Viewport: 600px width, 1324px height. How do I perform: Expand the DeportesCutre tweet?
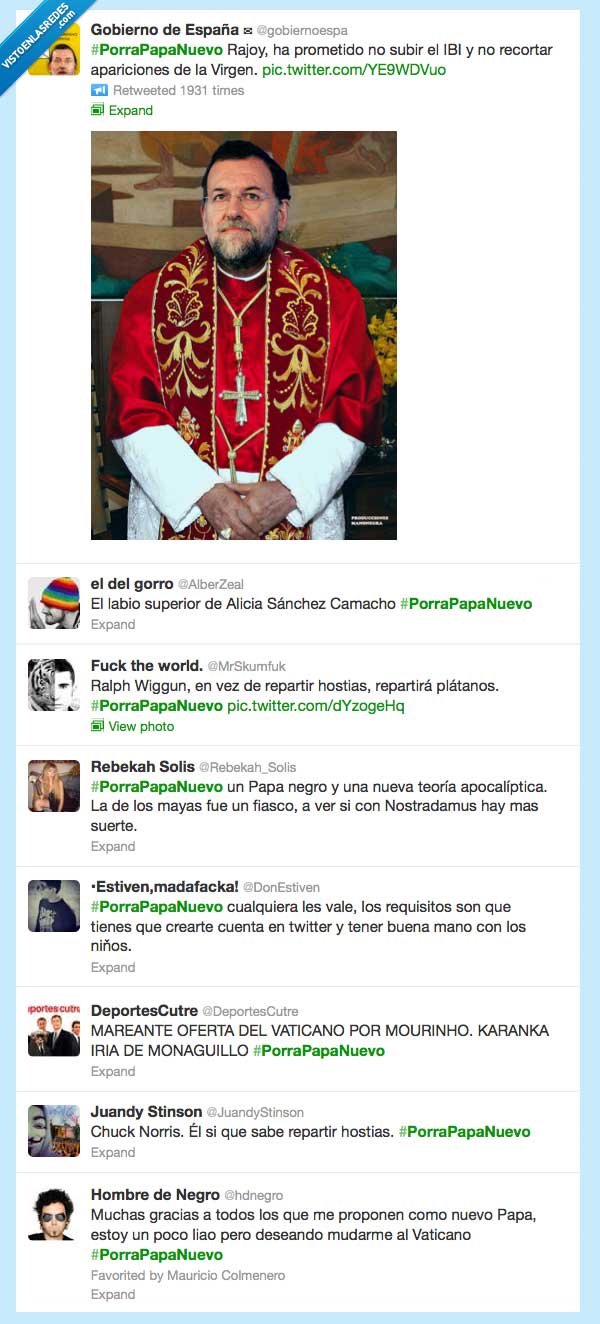point(113,1071)
